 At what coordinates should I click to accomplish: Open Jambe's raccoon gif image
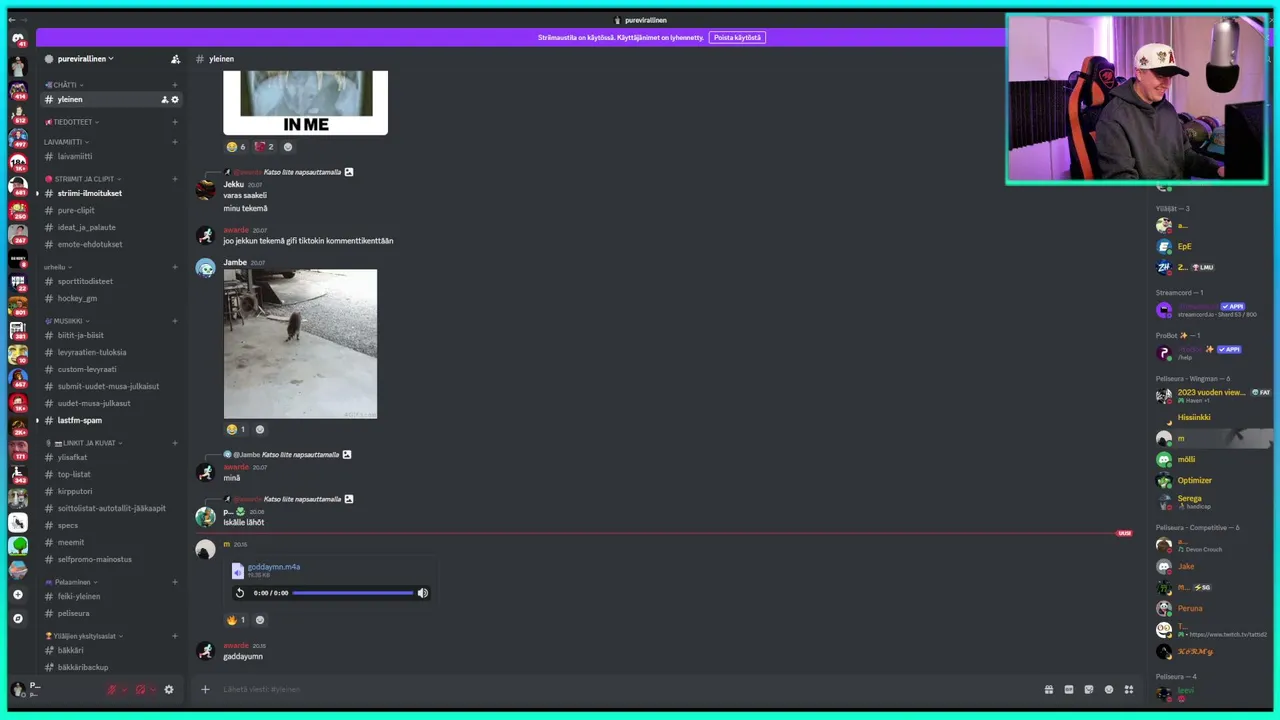pyautogui.click(x=300, y=344)
